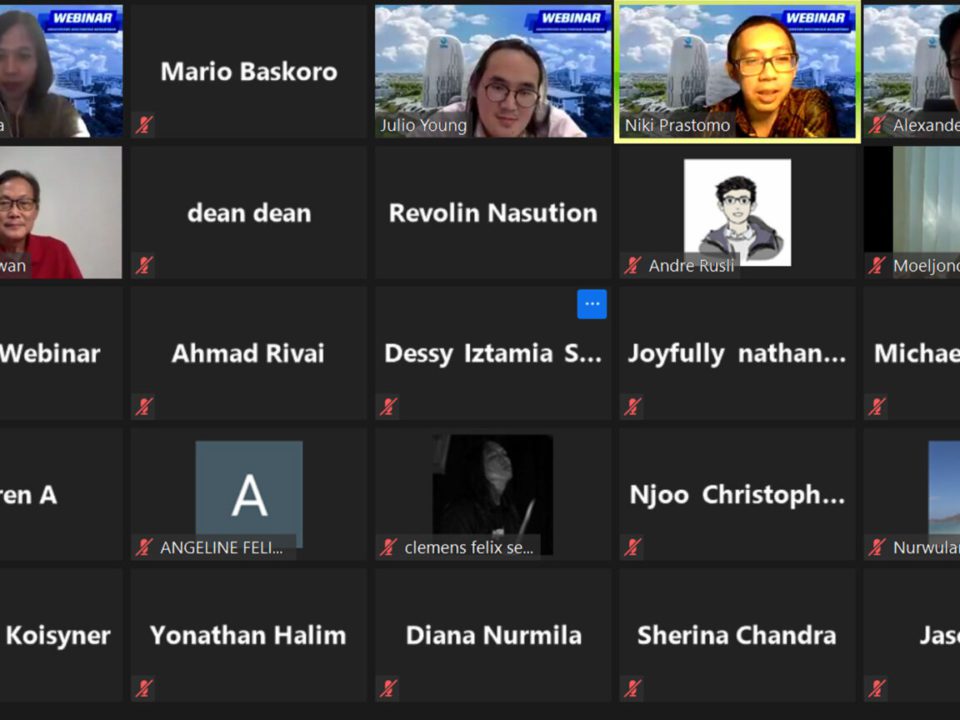The image size is (960, 720).
Task: Click Andre Rusli's cartoon avatar picture
Action: 737,212
